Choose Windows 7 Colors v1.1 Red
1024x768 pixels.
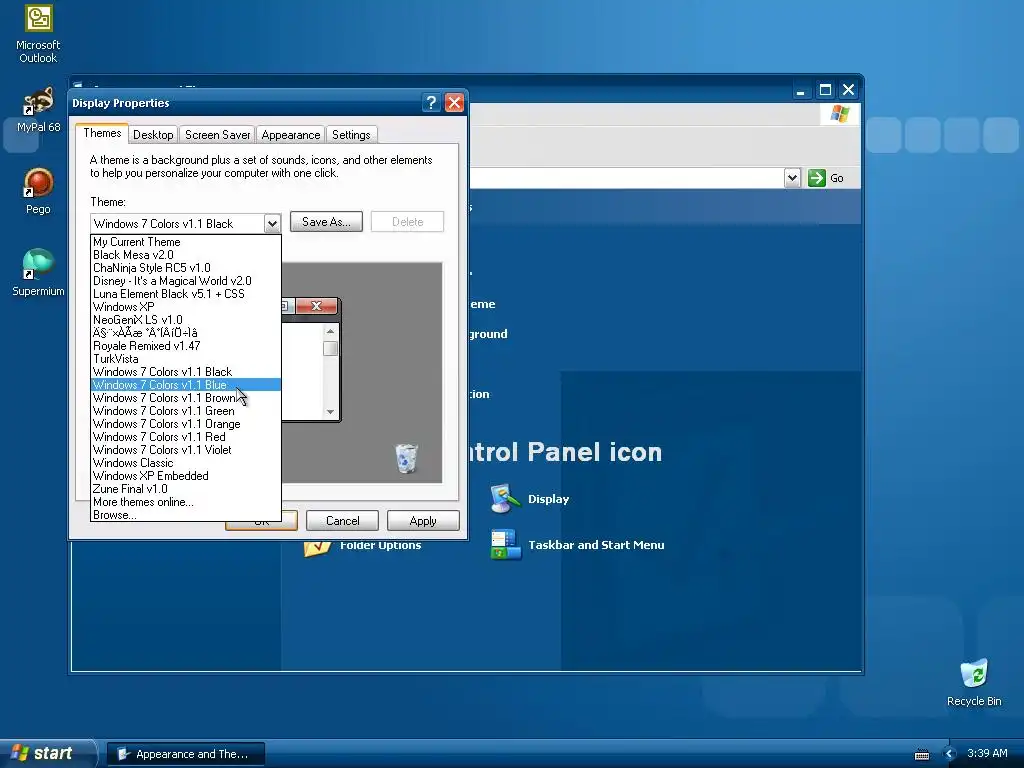pyautogui.click(x=186, y=437)
